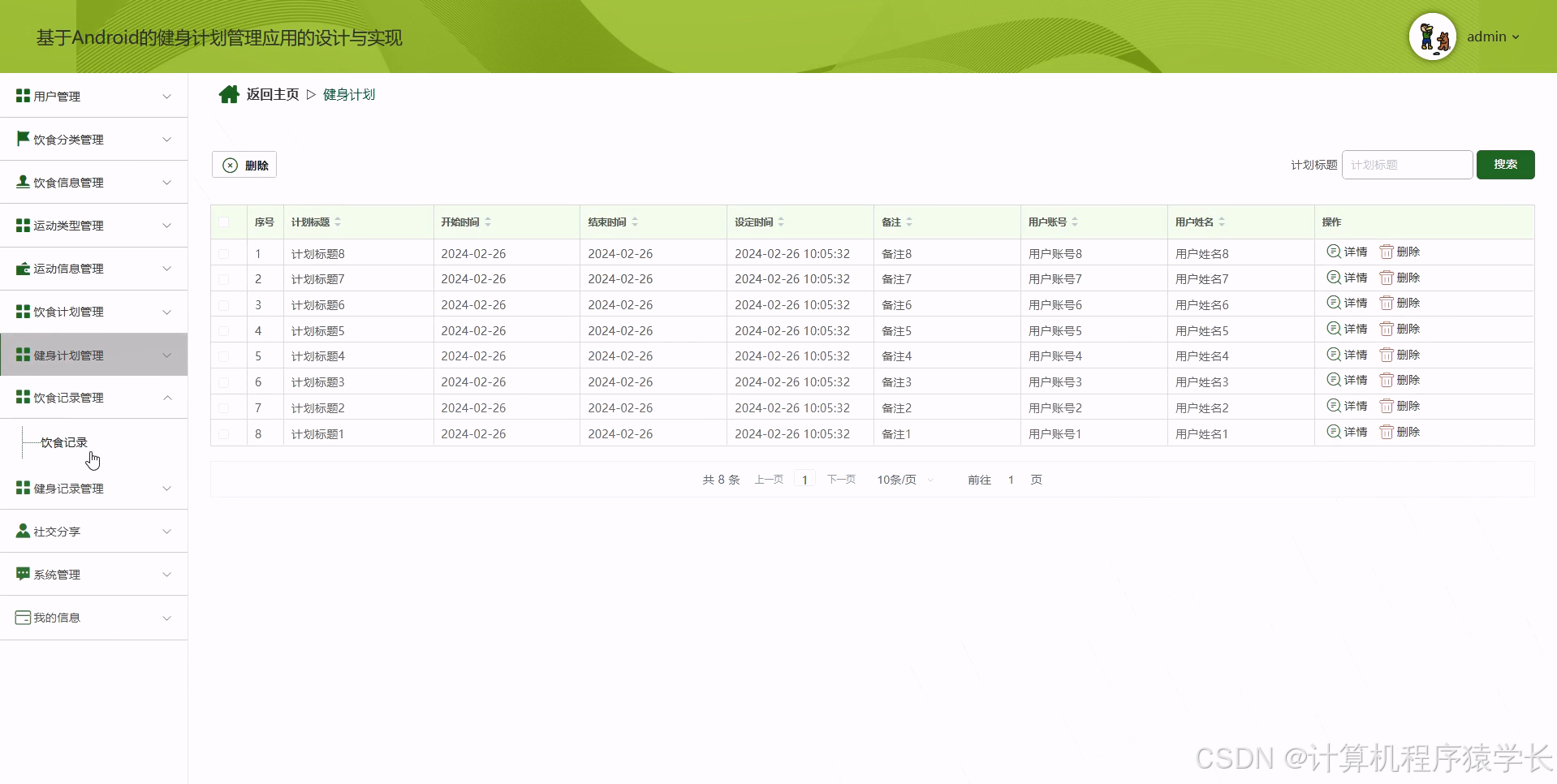Check the row checkbox for 计划标题1
Screen dimensions: 1557x784
tap(224, 434)
